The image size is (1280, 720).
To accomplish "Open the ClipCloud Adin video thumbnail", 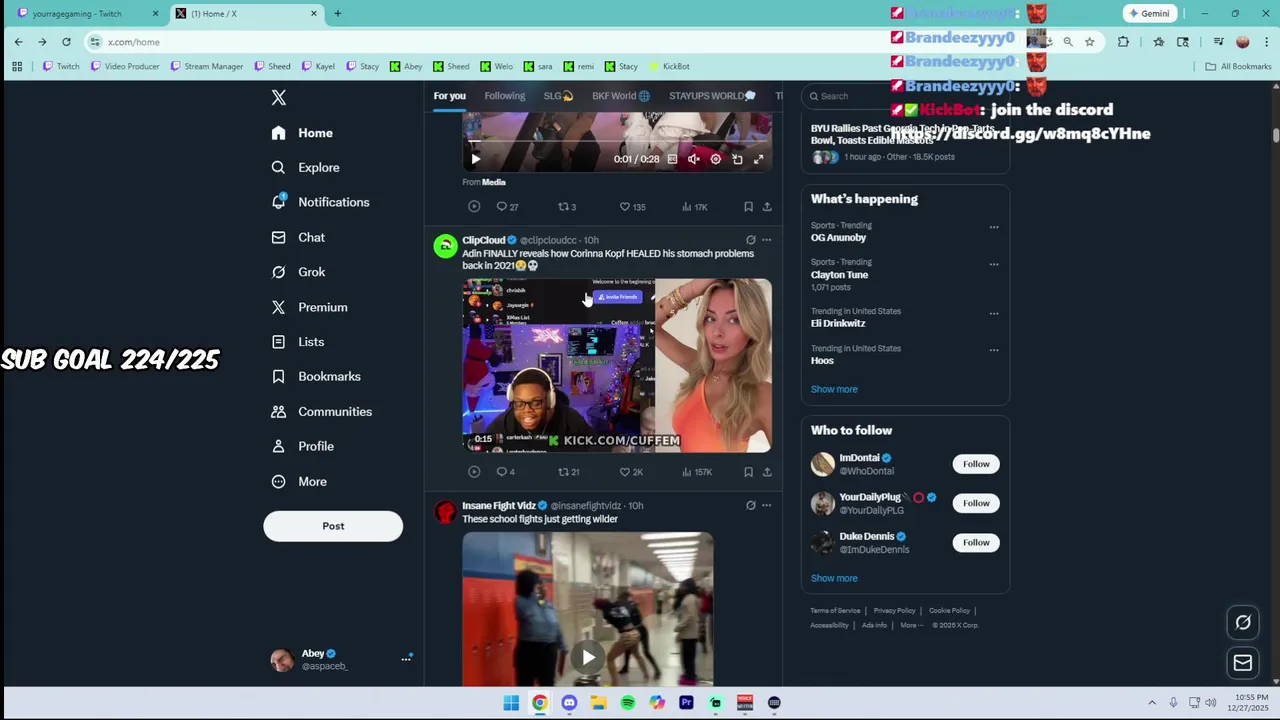I will tap(617, 365).
